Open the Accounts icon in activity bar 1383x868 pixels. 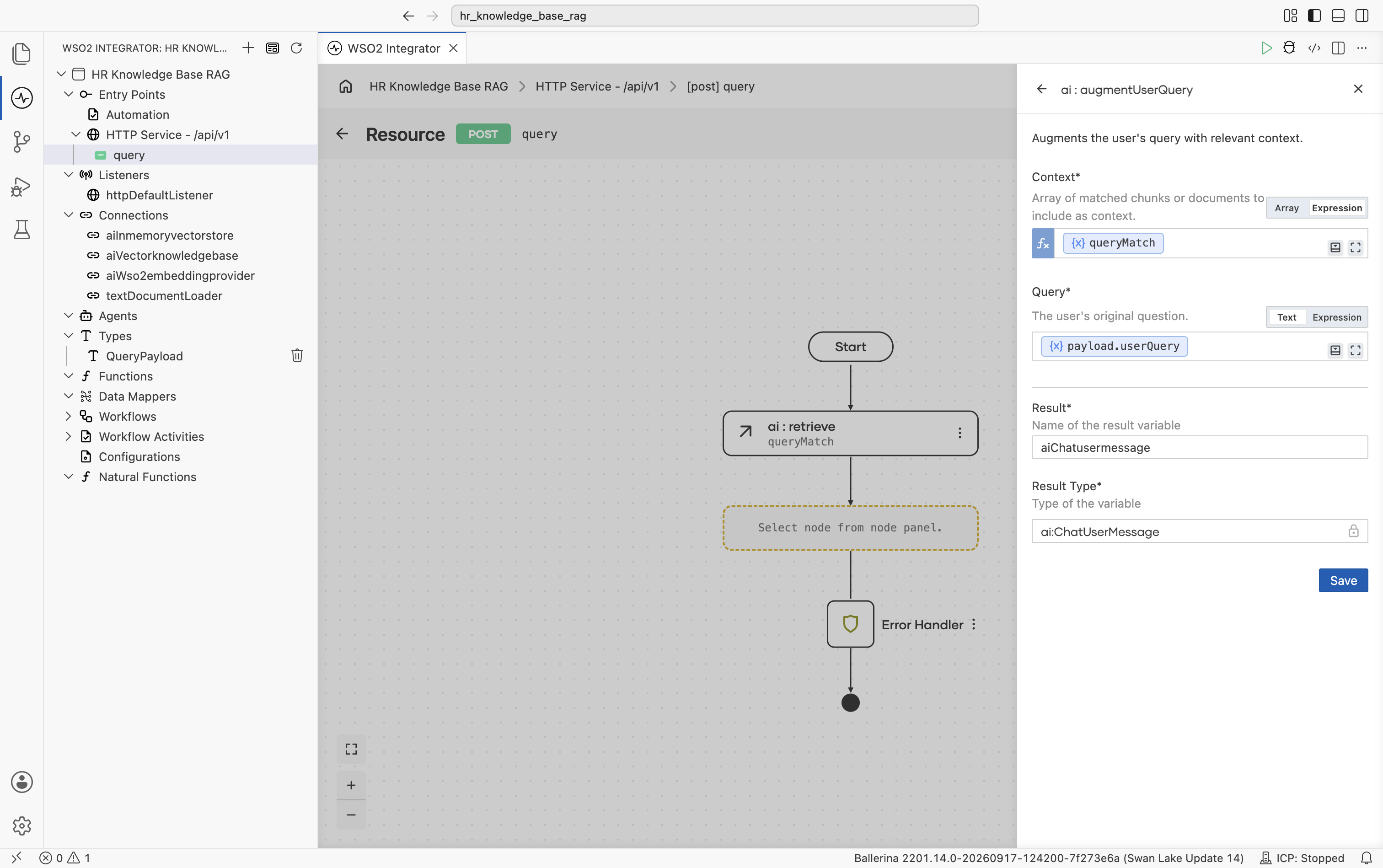pyautogui.click(x=21, y=782)
